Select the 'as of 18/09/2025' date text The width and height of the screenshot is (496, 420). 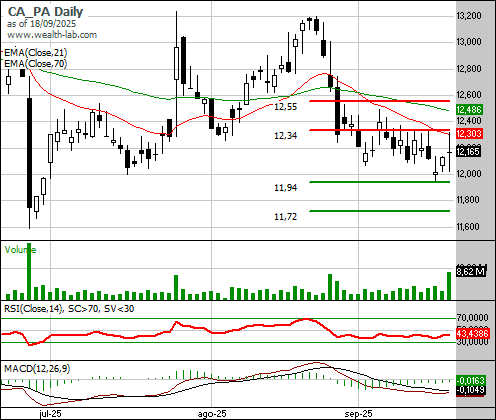tap(41, 24)
